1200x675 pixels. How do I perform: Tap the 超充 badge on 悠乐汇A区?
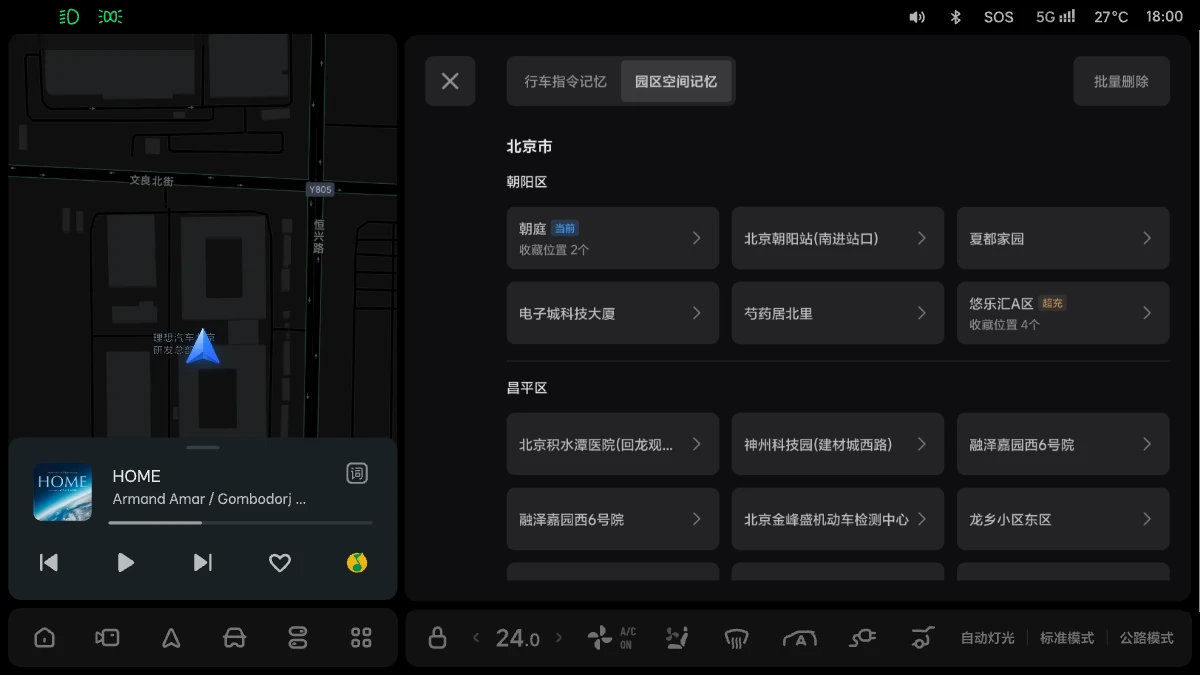coord(1053,303)
